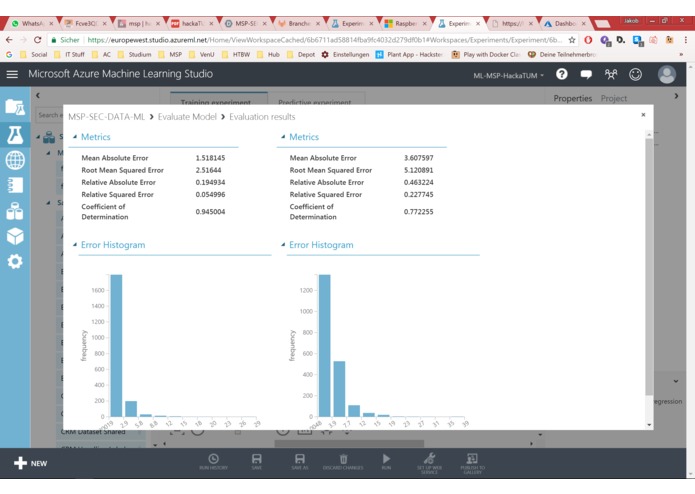Click the dialog scrollbar down arrow
Viewport: 695px width, 494px height.
click(649, 424)
